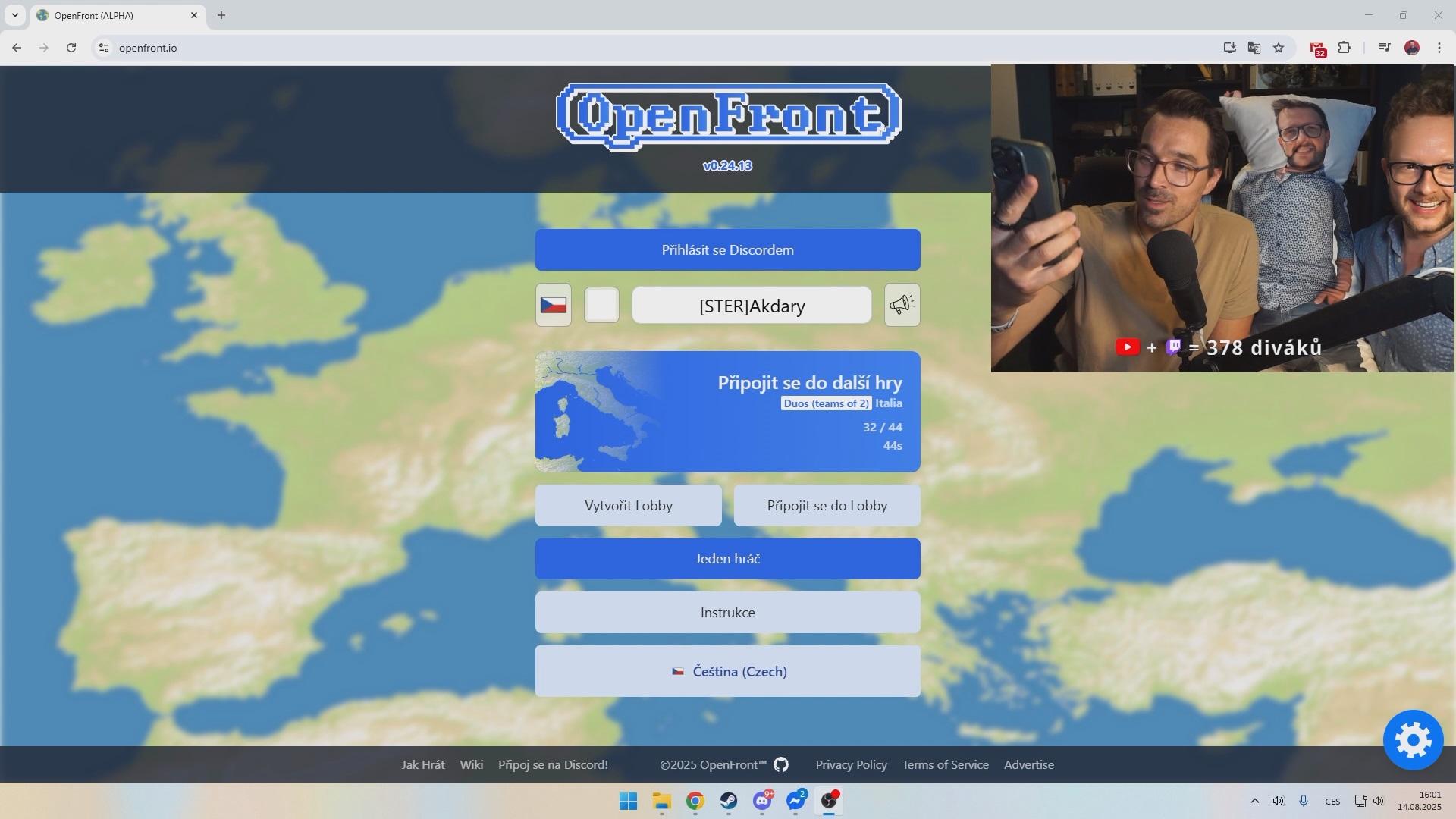The width and height of the screenshot is (1456, 819).
Task: Click the Italia map thumbnail
Action: (x=599, y=412)
